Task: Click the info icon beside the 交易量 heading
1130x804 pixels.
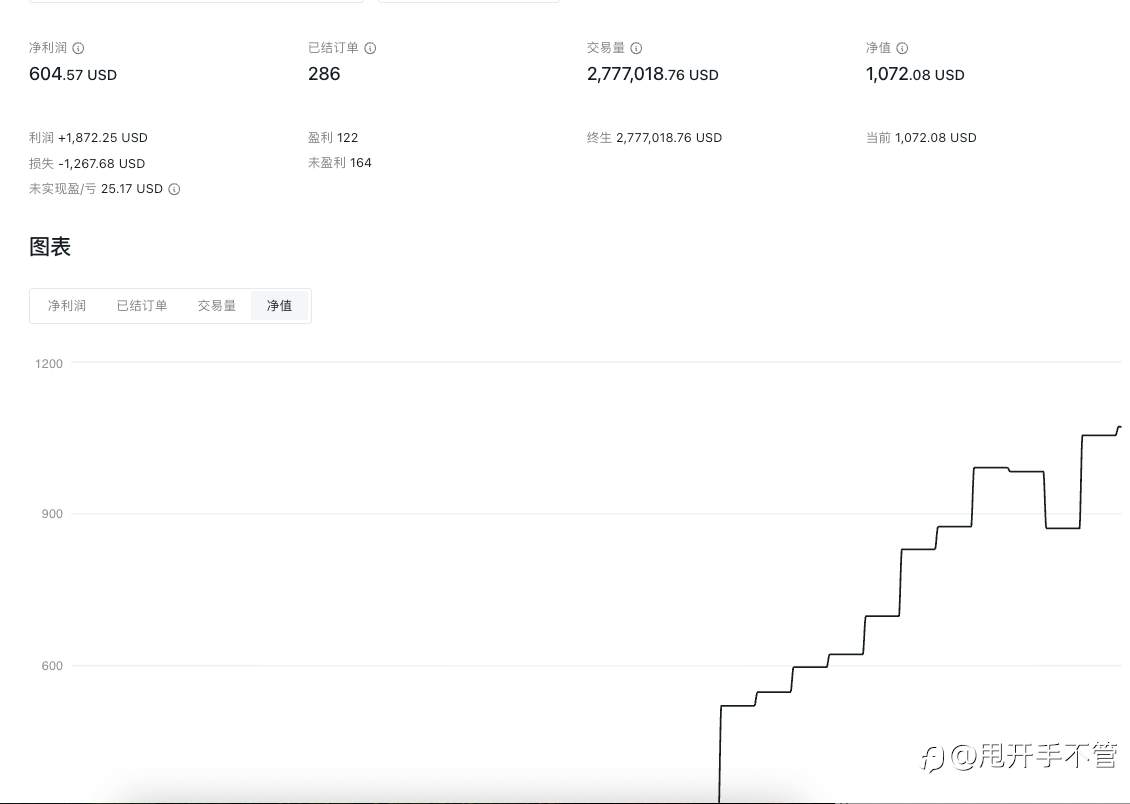Action: [x=636, y=48]
